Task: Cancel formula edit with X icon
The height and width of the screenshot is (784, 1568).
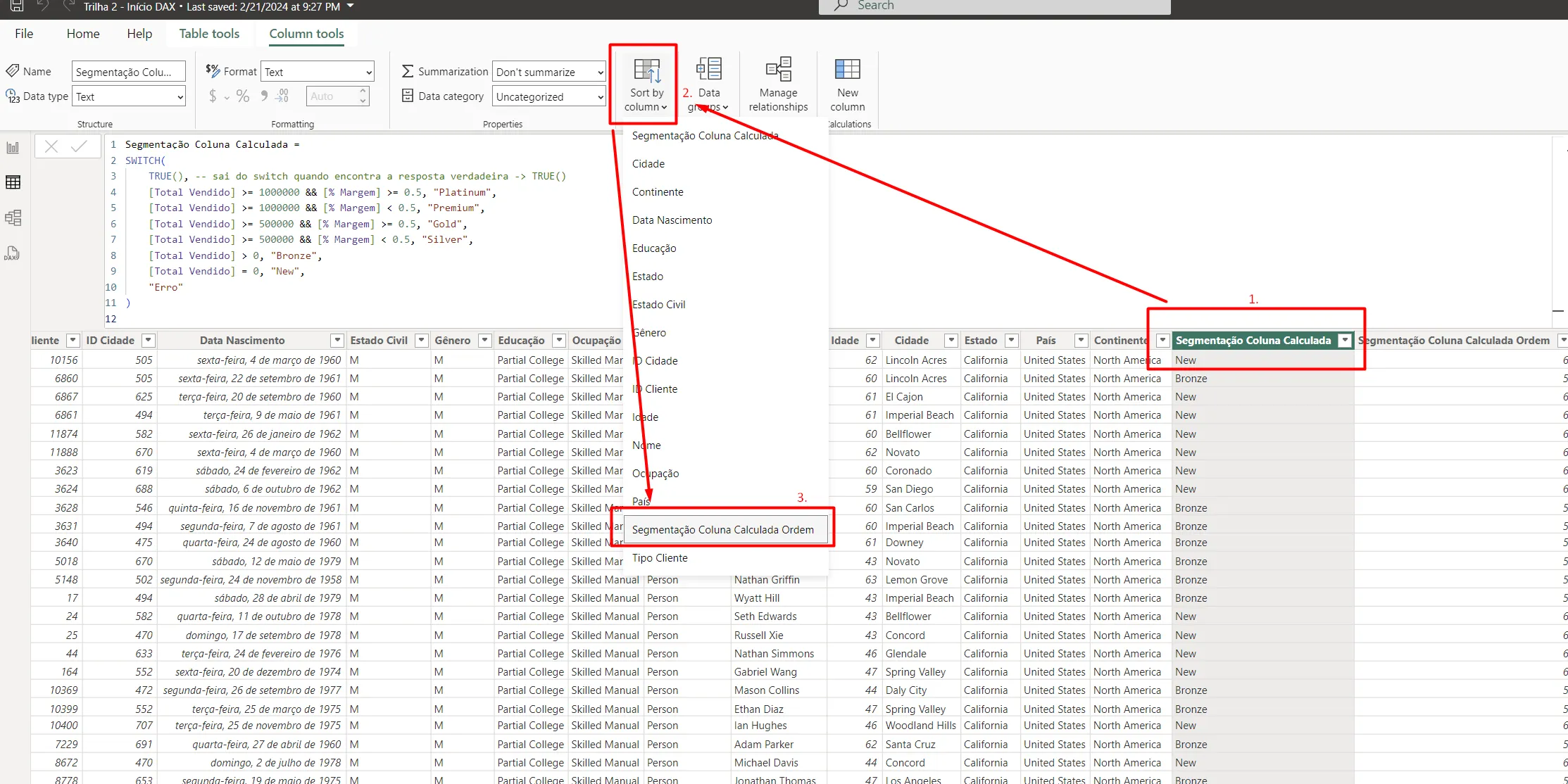Action: (x=51, y=146)
